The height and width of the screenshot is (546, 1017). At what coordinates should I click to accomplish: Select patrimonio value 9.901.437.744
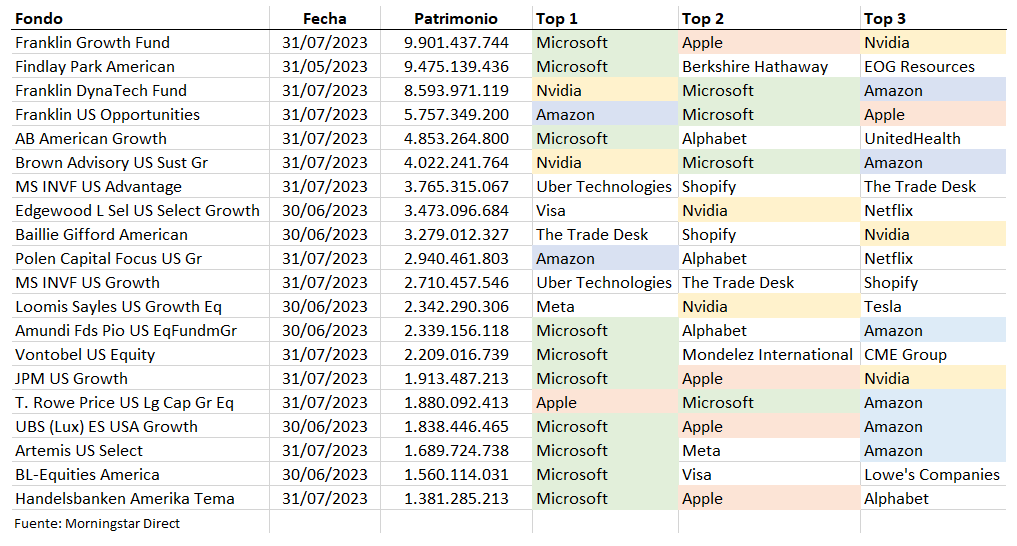click(456, 42)
